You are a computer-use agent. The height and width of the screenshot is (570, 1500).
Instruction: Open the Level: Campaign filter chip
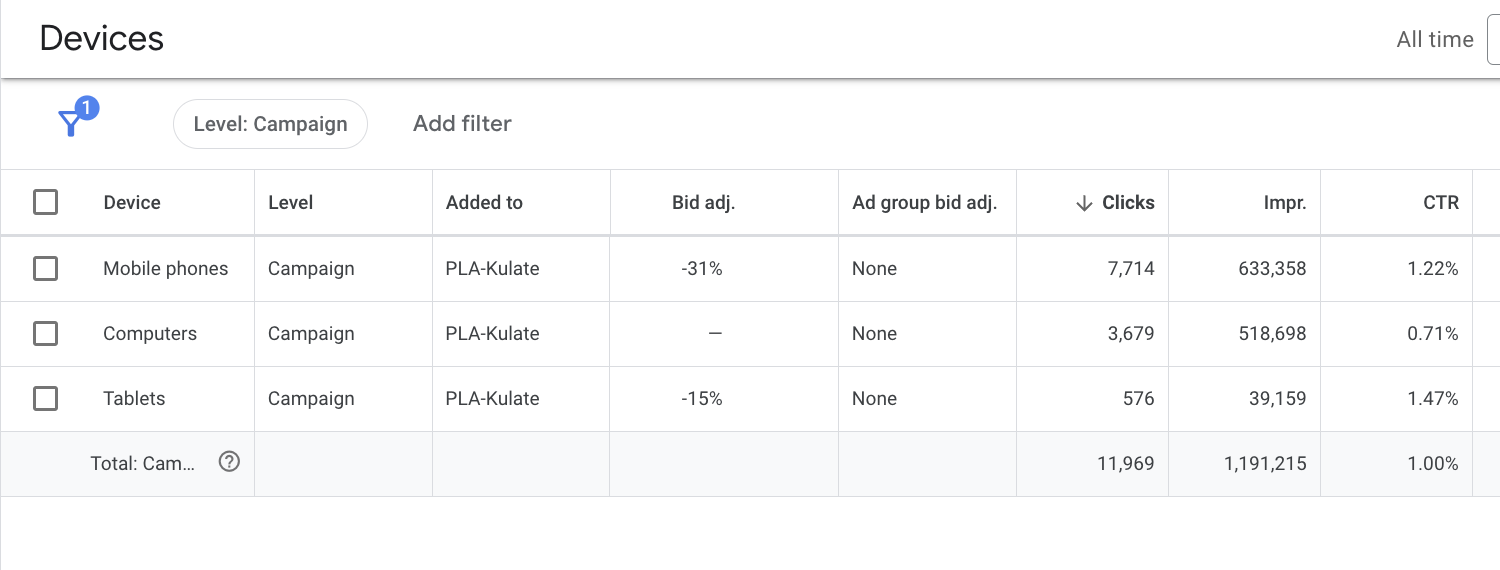(270, 124)
